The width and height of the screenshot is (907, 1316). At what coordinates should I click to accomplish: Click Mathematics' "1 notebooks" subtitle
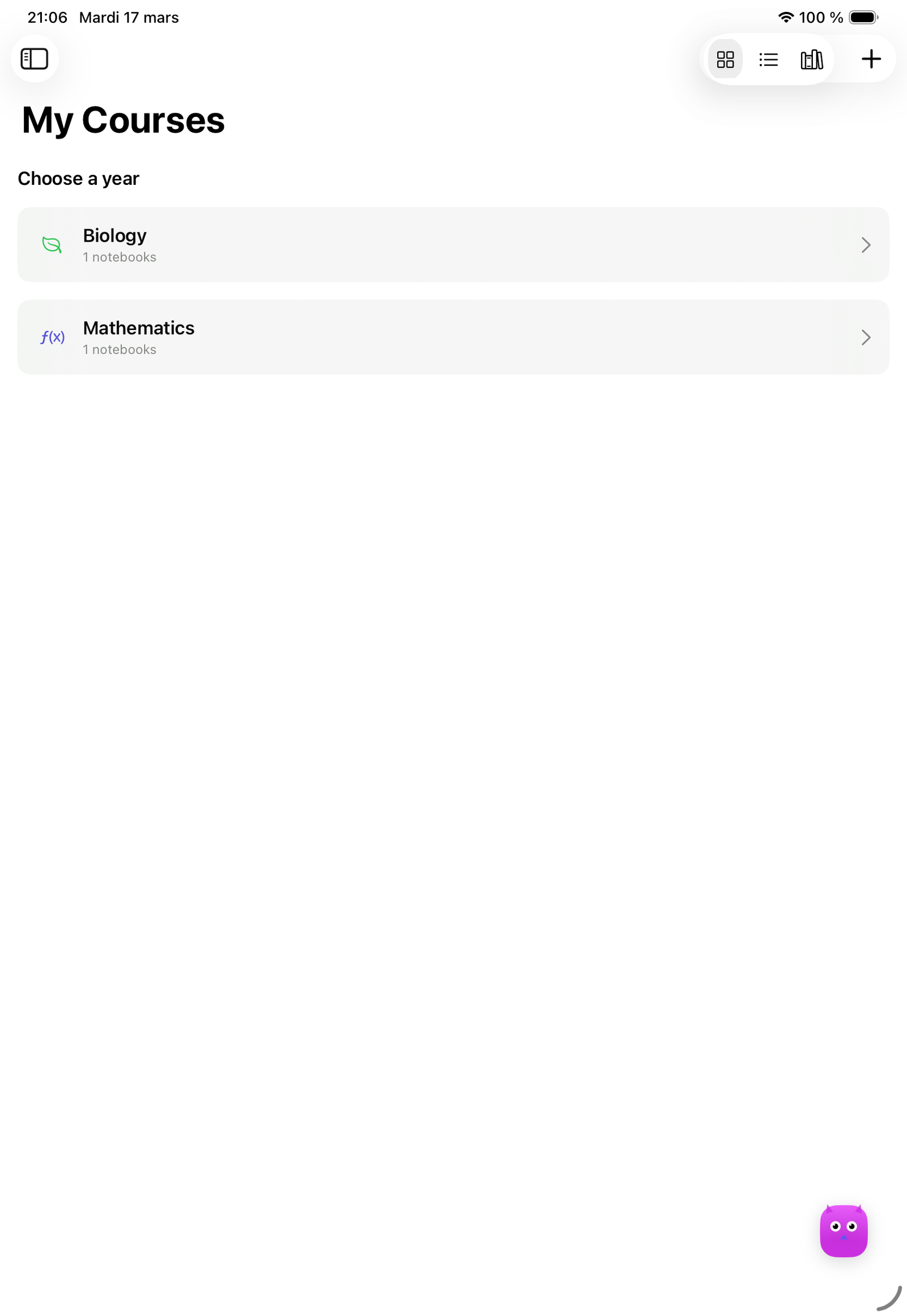(120, 350)
